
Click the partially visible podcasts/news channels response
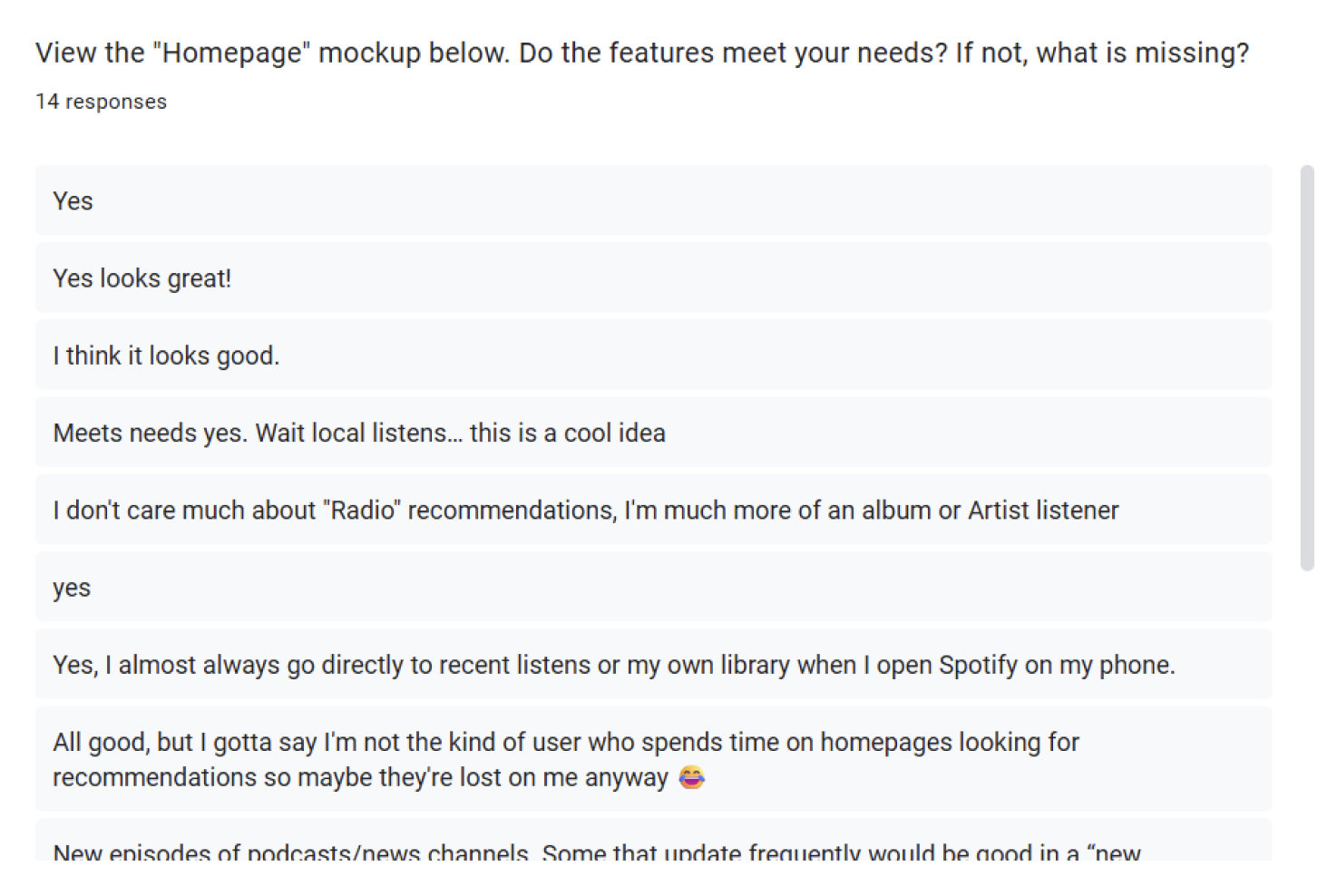coord(653,841)
